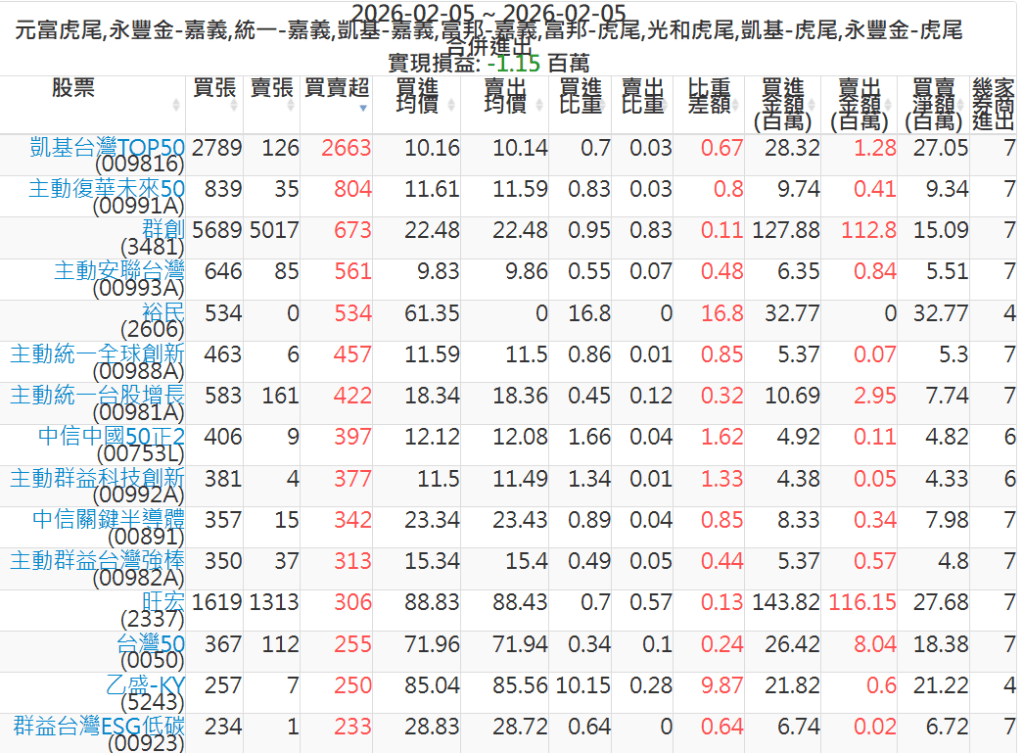Sort by 比重差額 column header

coord(708,95)
